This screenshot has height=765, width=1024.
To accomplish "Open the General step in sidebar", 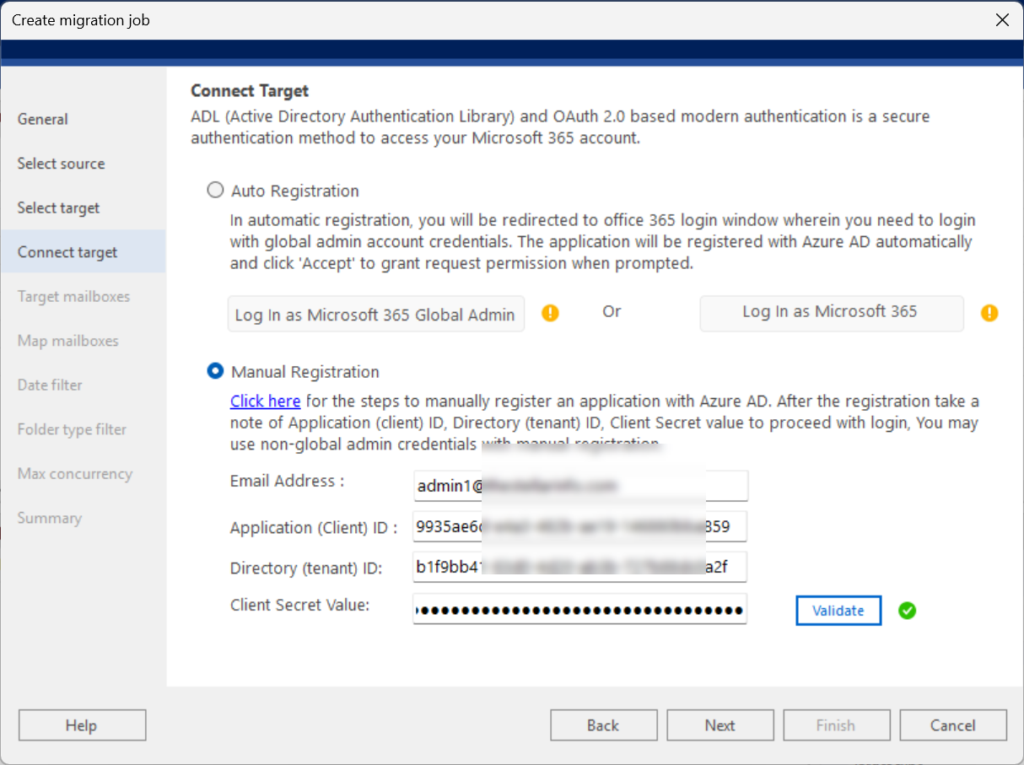I will pos(42,120).
